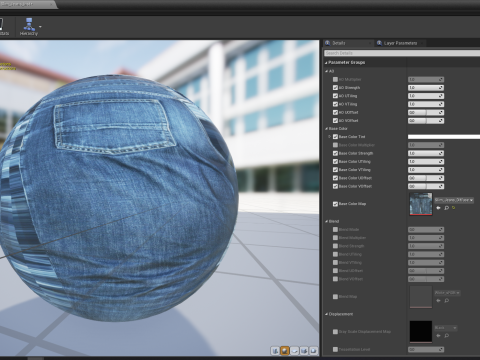The width and height of the screenshot is (480, 360).
Task: Select the fourth preview shape icon in viewport
Action: click(304, 351)
